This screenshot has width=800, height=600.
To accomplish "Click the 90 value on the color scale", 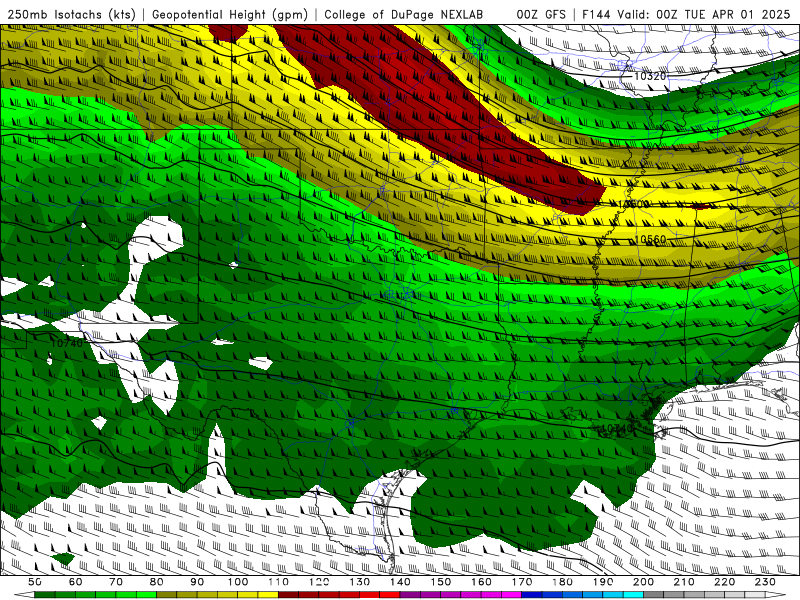I will coord(197,582).
